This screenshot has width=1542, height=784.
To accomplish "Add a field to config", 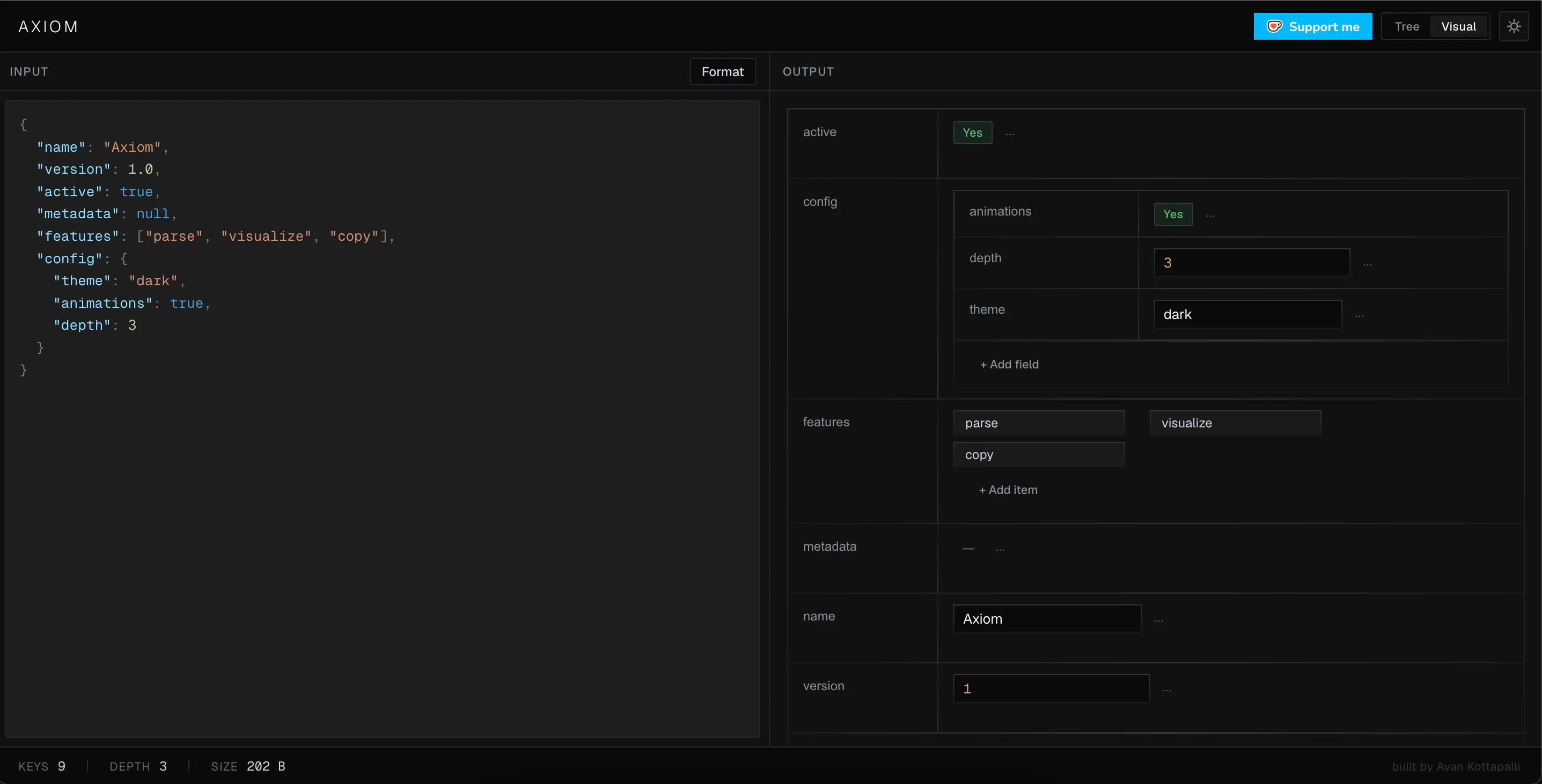I will tap(1009, 364).
